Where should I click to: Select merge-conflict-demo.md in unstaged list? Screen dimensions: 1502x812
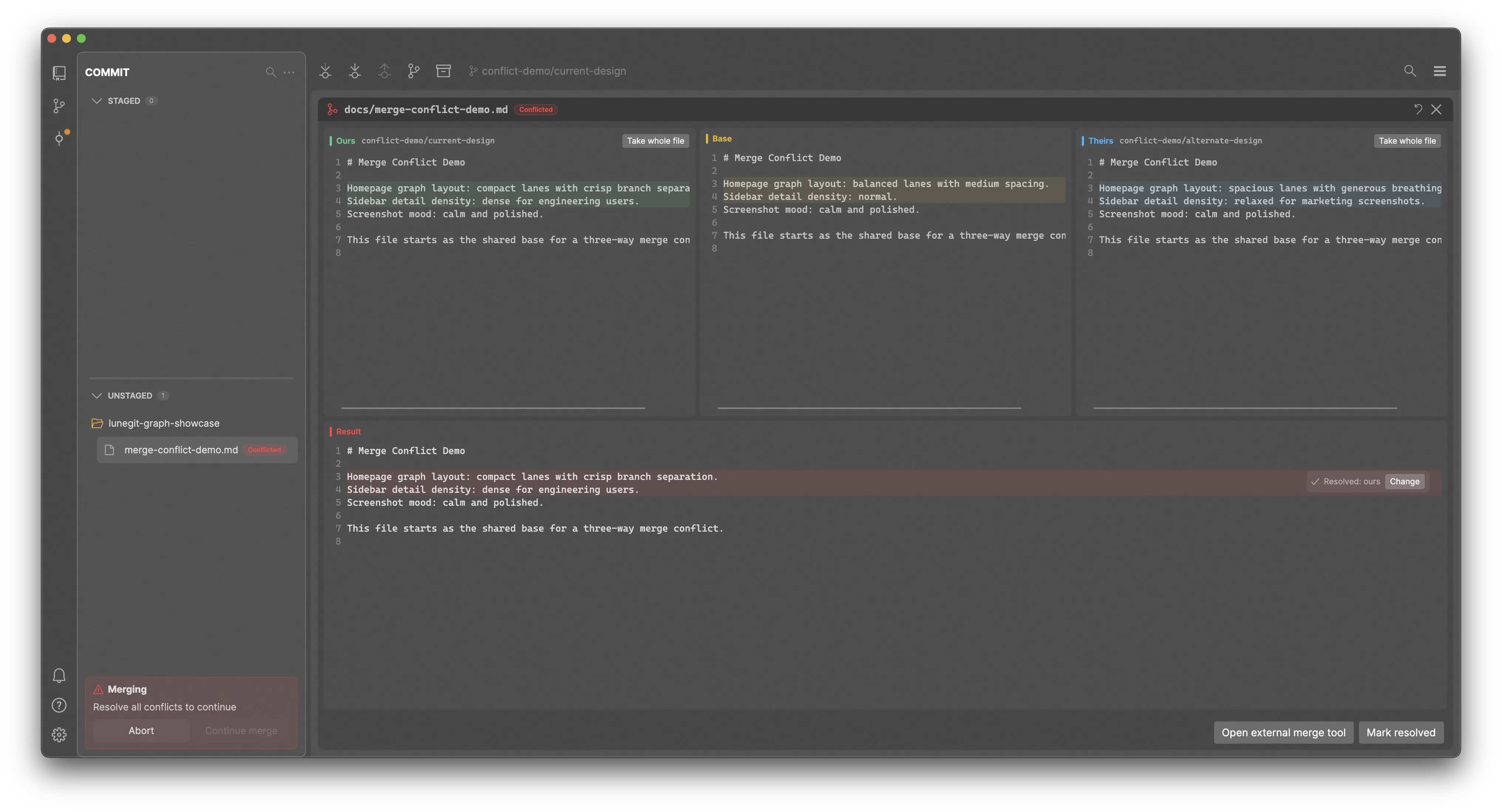(197, 450)
